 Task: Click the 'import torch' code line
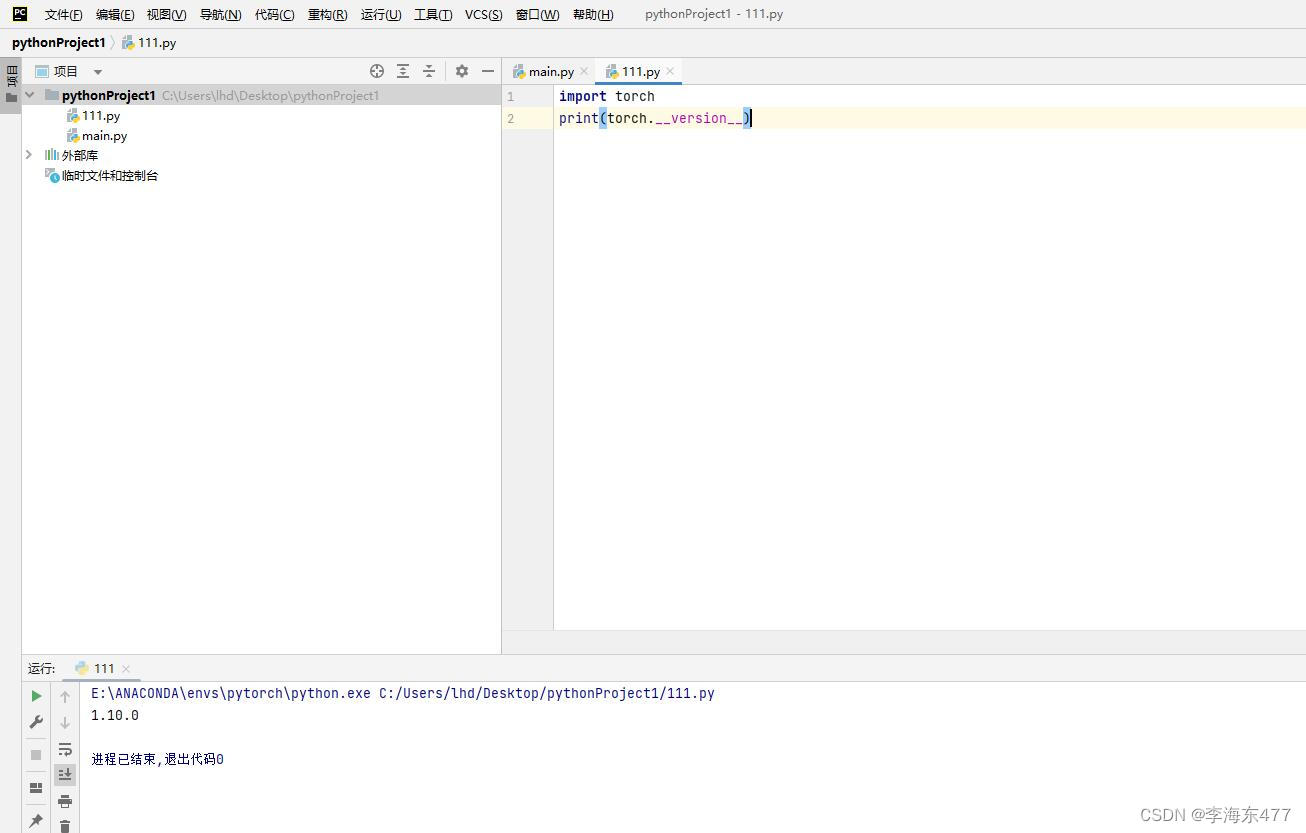pyautogui.click(x=607, y=96)
